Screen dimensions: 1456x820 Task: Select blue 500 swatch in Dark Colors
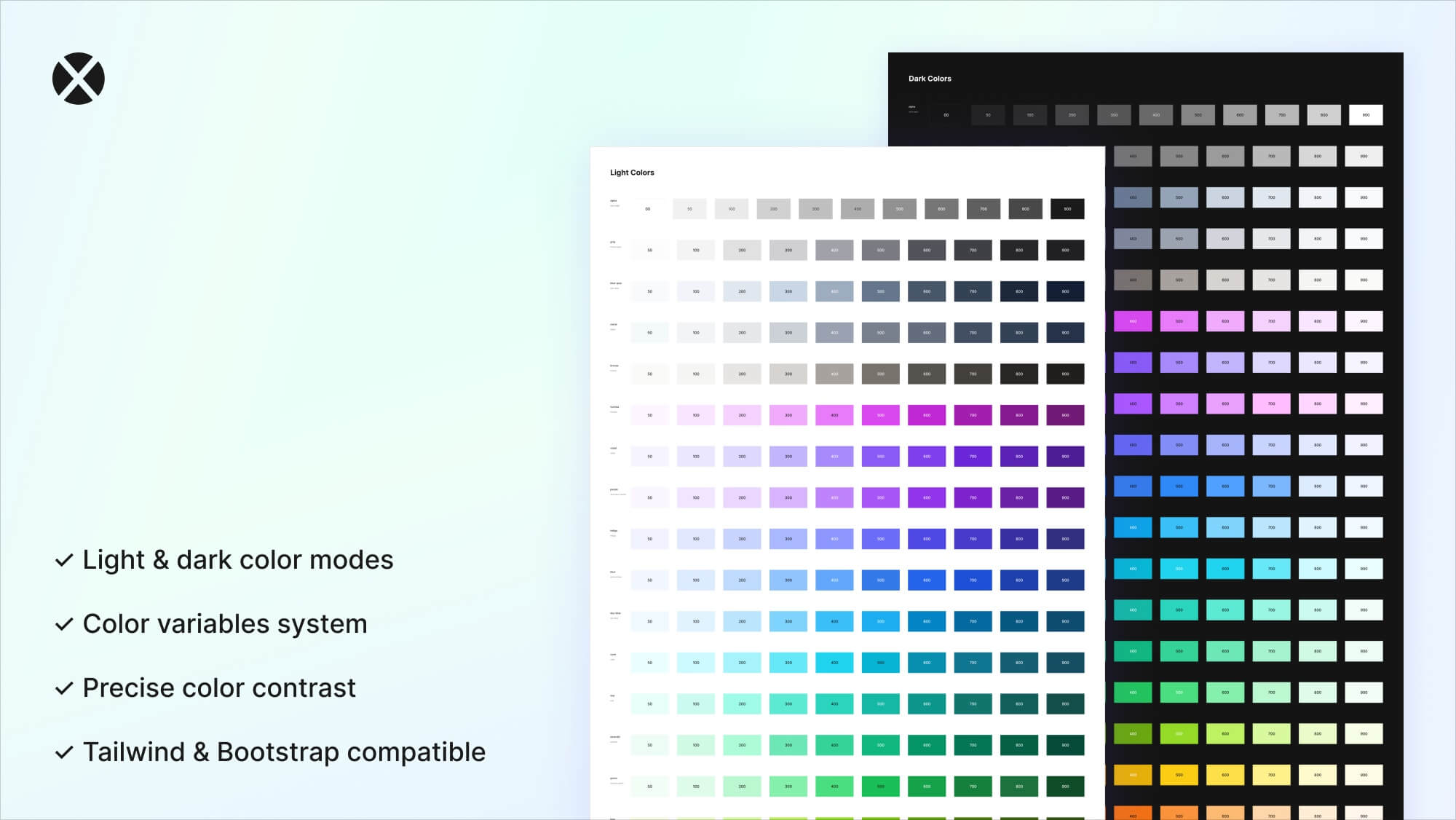coord(1179,486)
